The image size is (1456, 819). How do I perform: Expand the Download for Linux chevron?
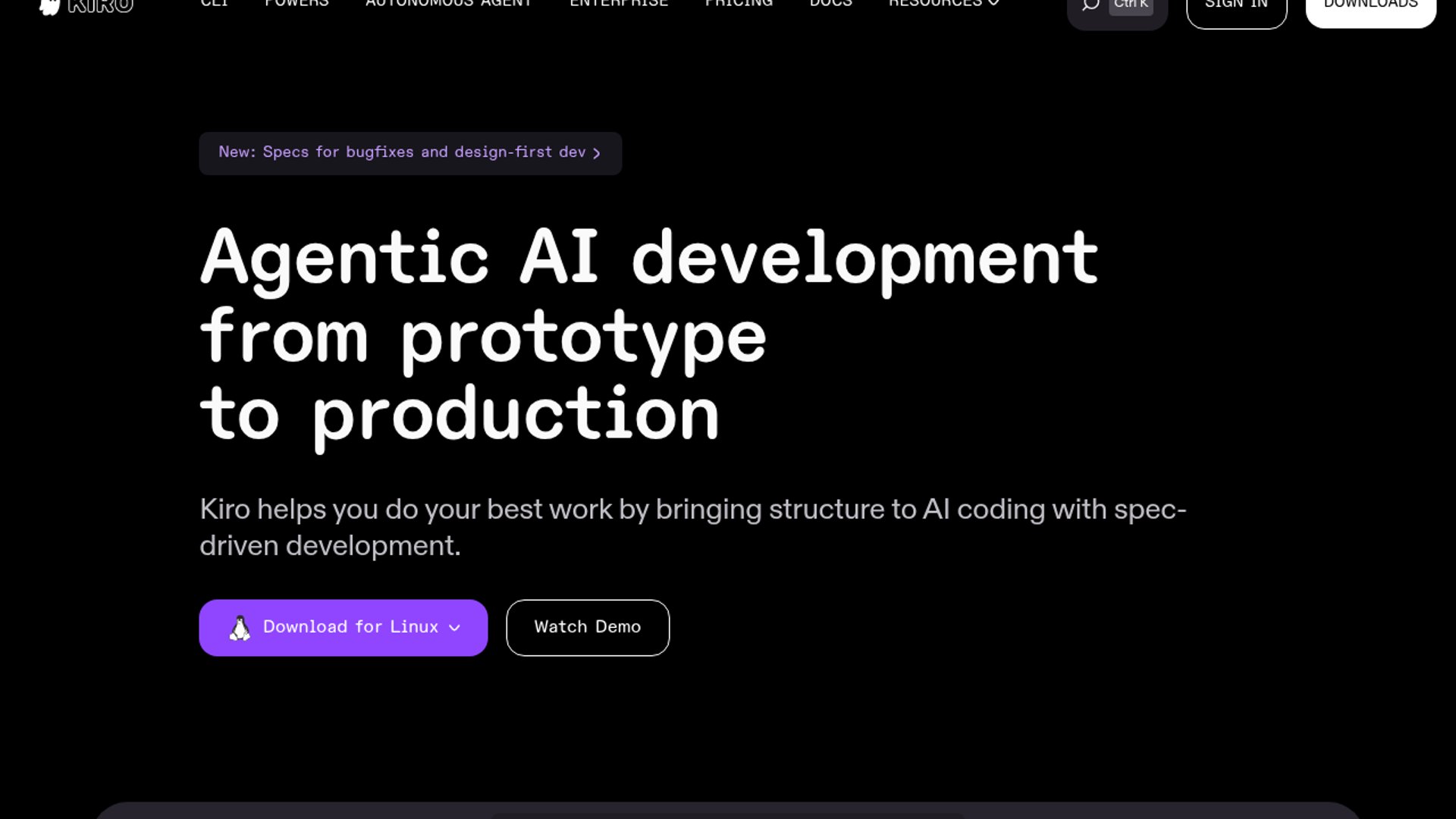[455, 628]
